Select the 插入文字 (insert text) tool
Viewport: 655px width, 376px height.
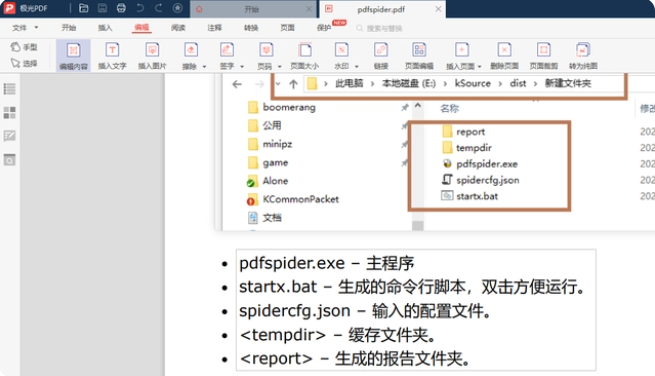click(x=112, y=56)
